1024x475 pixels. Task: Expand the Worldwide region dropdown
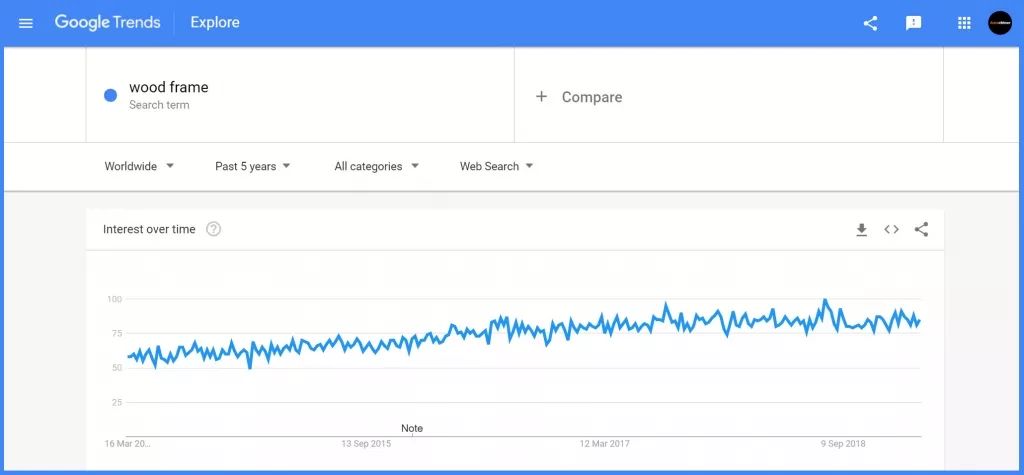point(139,166)
